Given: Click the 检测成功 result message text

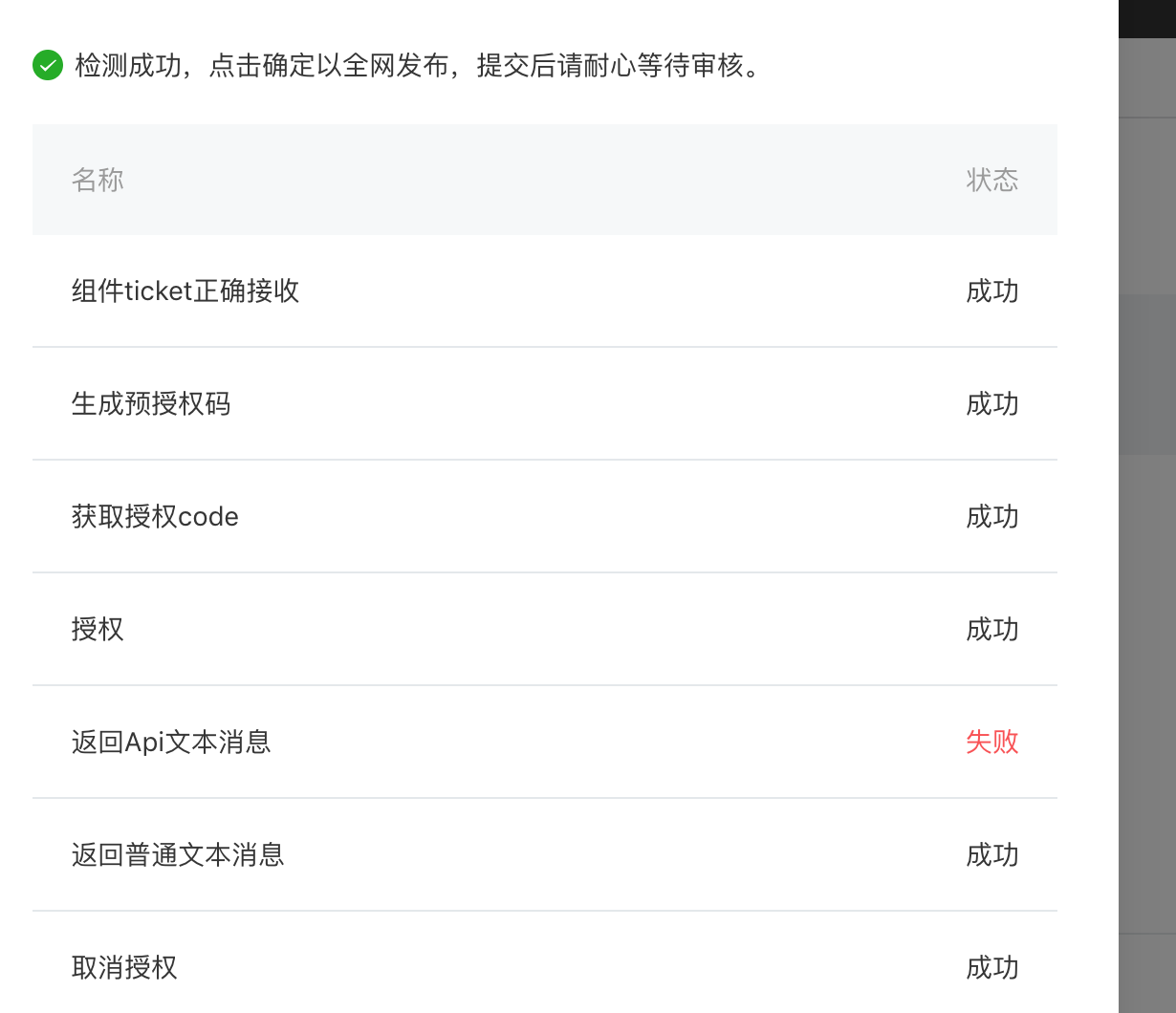Looking at the screenshot, I should tap(419, 66).
